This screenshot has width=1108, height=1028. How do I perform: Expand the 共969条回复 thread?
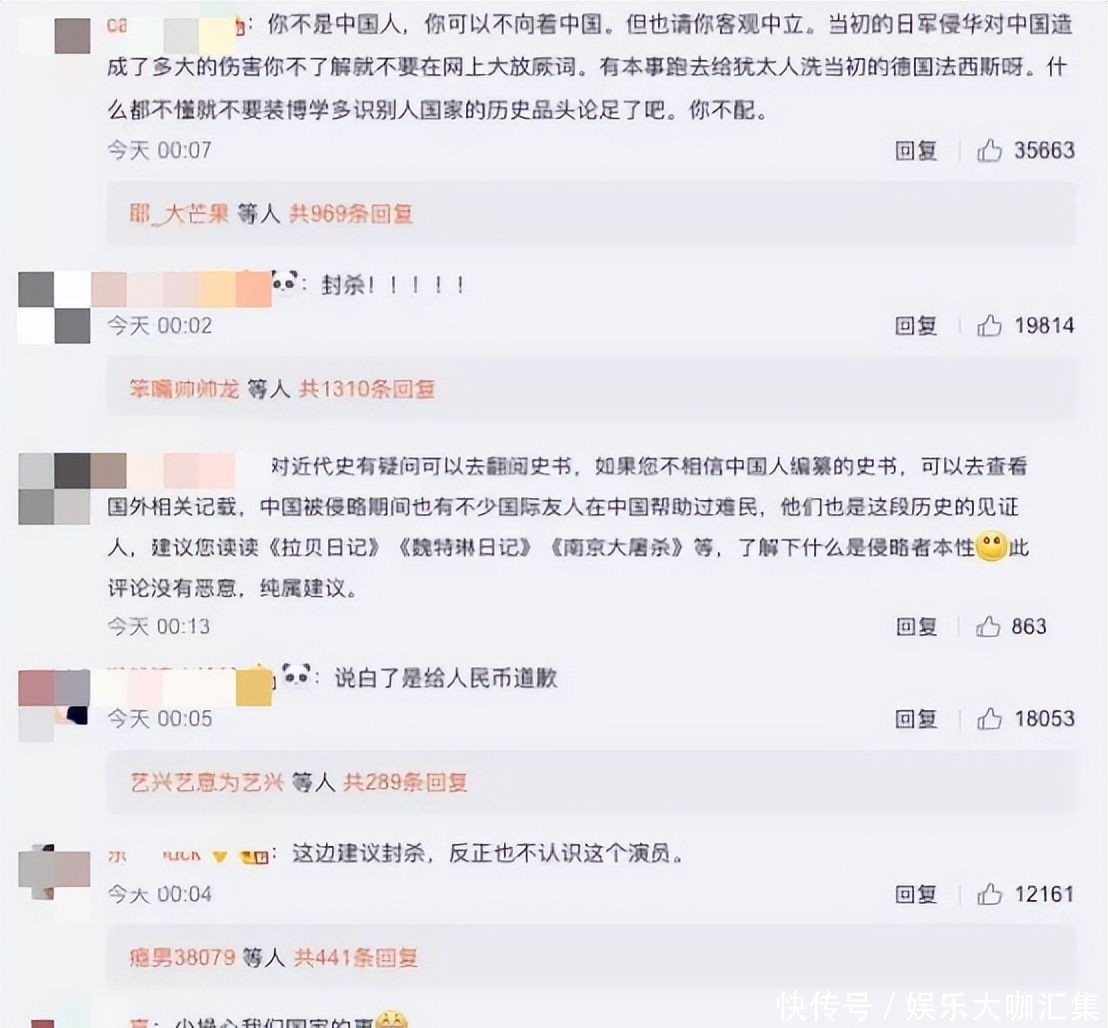(x=351, y=213)
